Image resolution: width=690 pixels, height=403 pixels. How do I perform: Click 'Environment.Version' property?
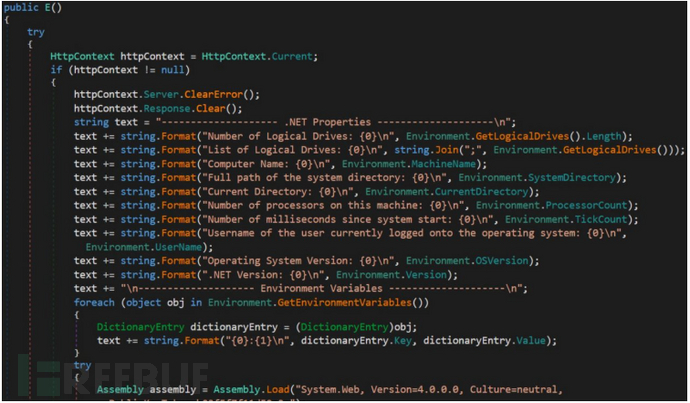tap(391, 275)
